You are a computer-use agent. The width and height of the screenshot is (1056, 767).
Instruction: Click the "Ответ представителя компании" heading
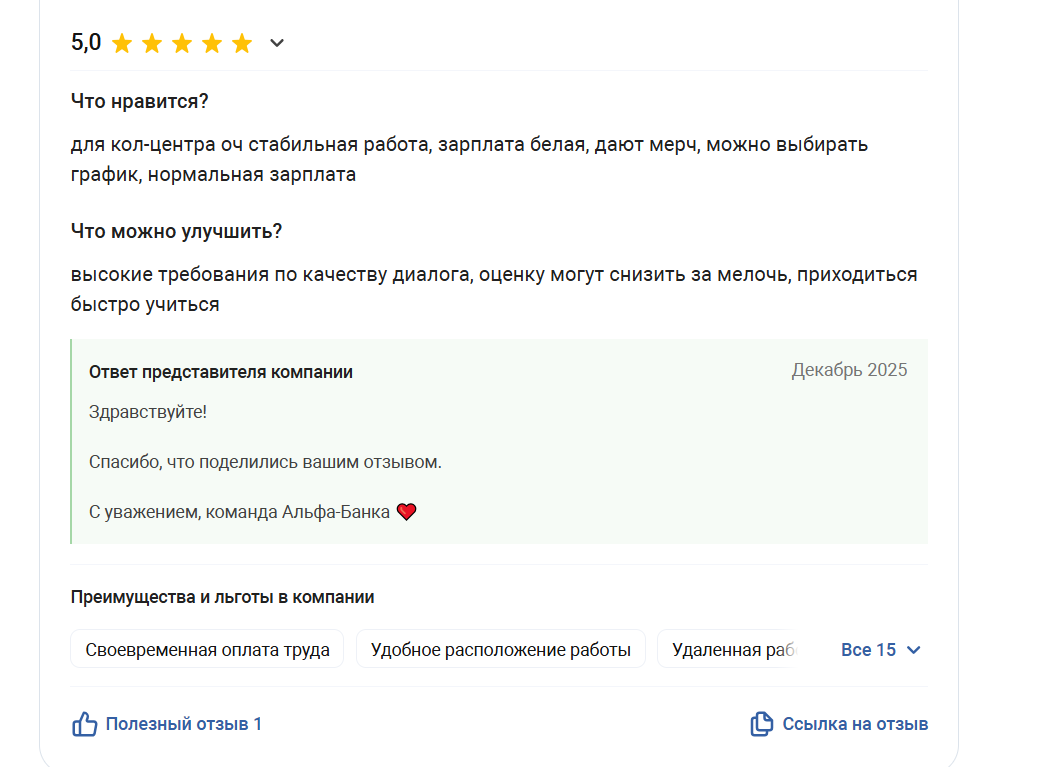[220, 372]
